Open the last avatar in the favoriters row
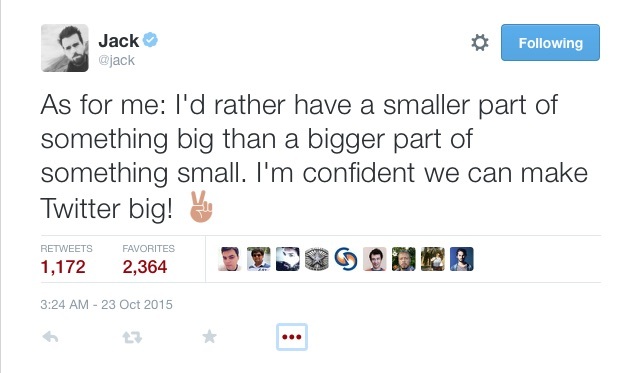Image resolution: width=639 pixels, height=373 pixels. click(x=462, y=259)
